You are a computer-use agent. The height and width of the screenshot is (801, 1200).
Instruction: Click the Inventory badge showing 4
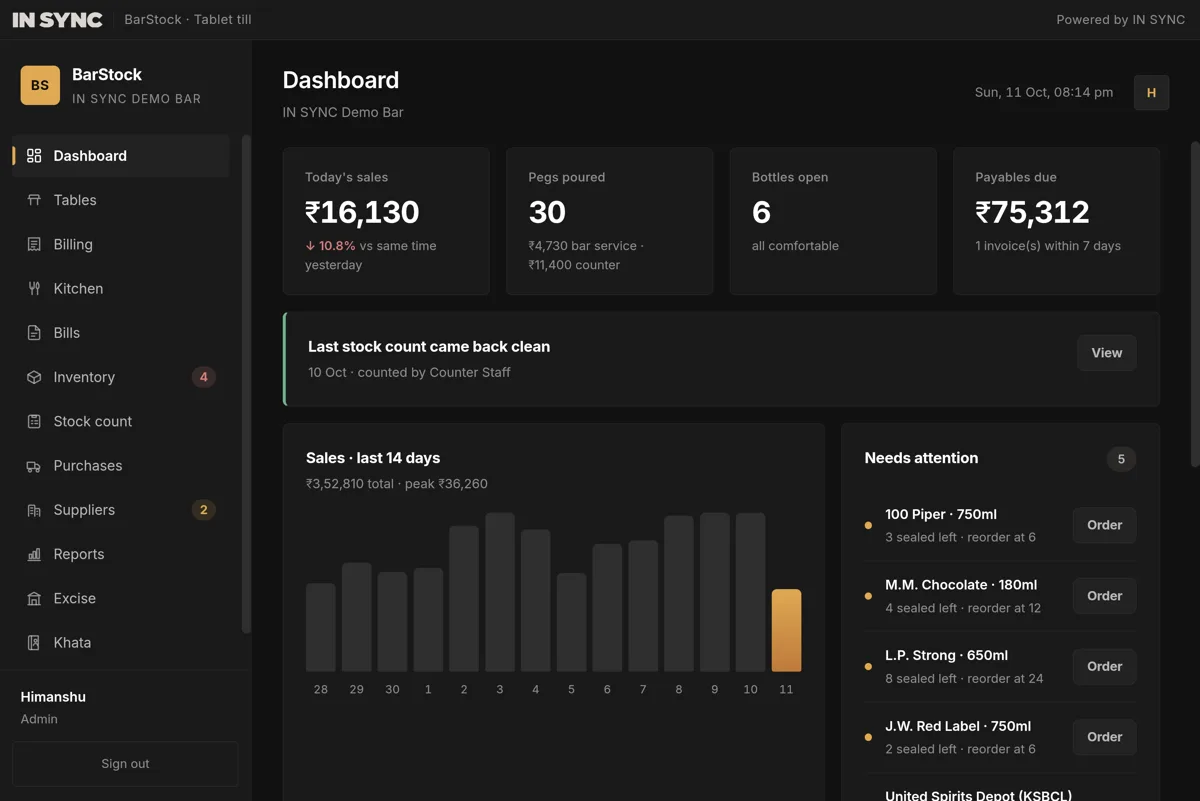click(x=204, y=377)
